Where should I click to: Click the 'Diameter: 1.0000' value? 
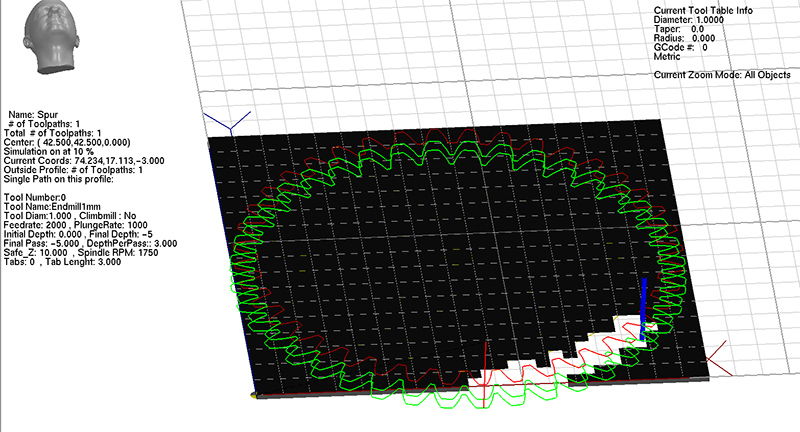(x=690, y=20)
